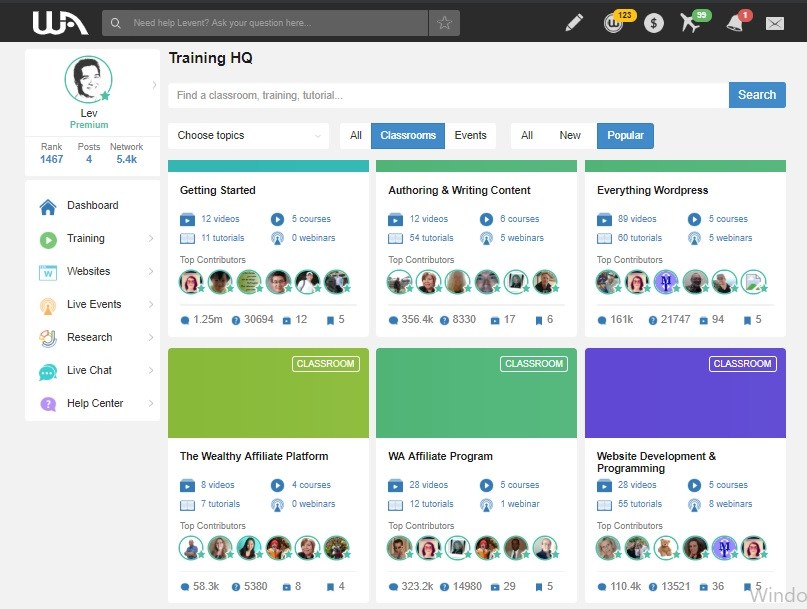Click first top contributor avatar in Getting Started
Screen dimensions: 807x609
coord(191,282)
